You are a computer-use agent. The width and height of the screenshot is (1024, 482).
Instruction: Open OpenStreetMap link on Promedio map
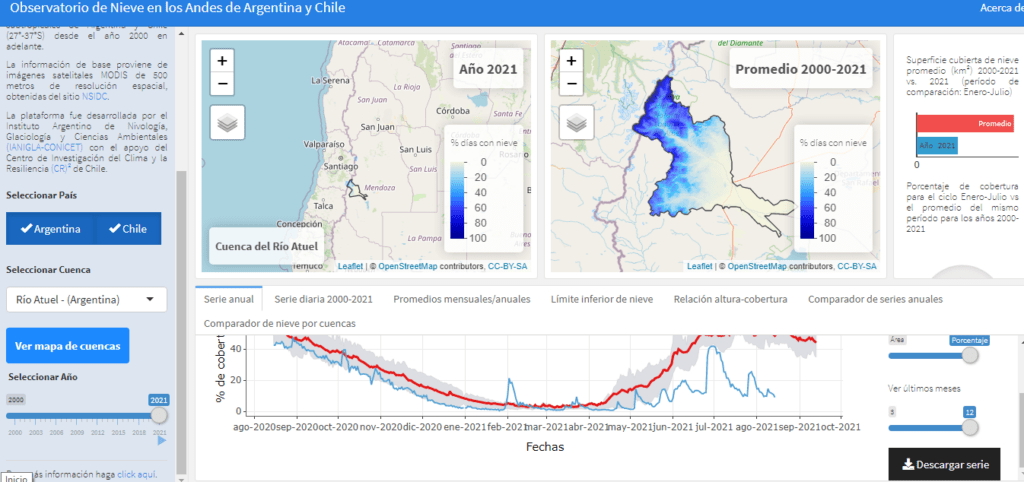[757, 266]
